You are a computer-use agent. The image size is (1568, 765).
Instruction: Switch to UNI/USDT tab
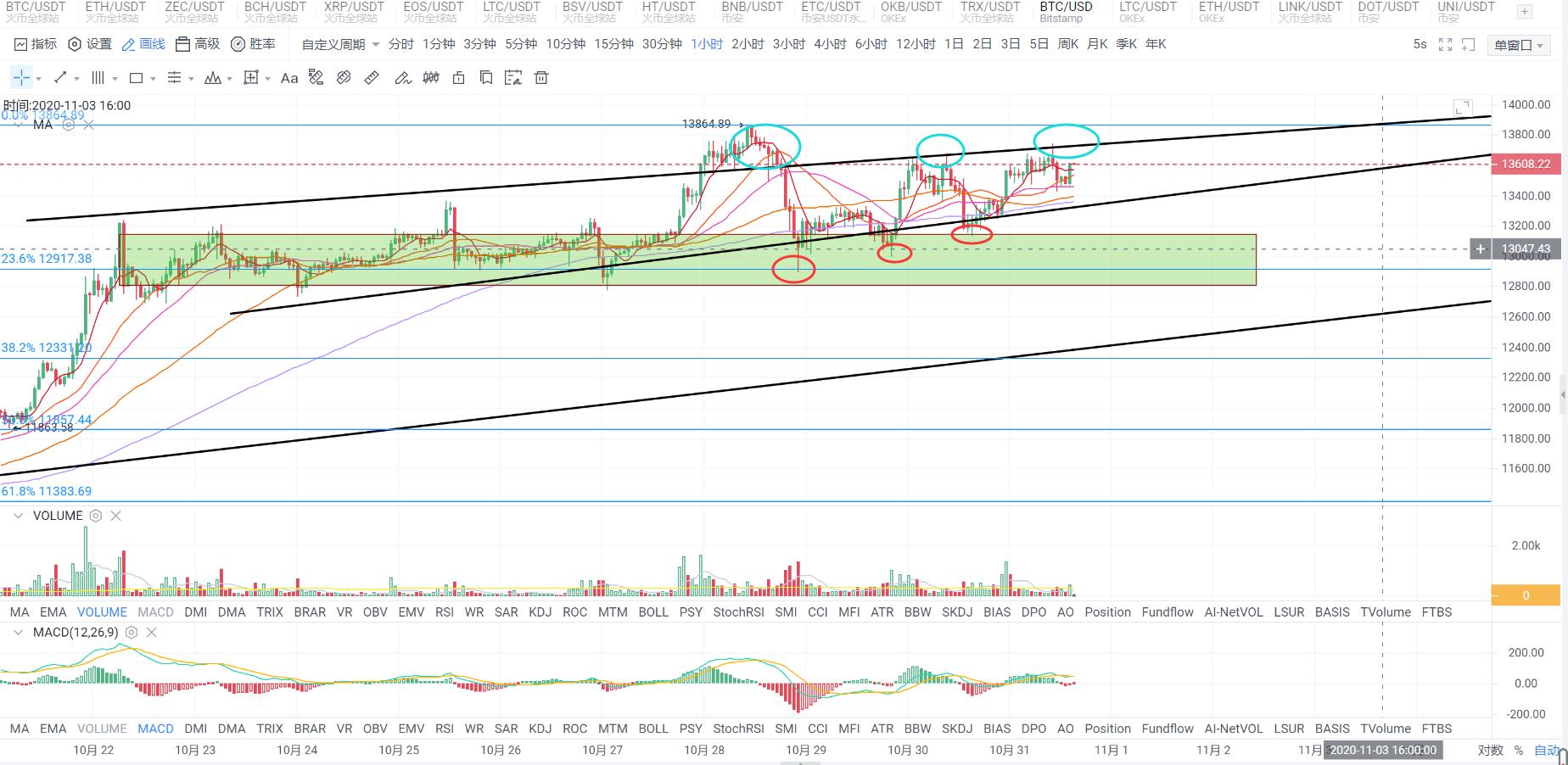[x=1466, y=12]
